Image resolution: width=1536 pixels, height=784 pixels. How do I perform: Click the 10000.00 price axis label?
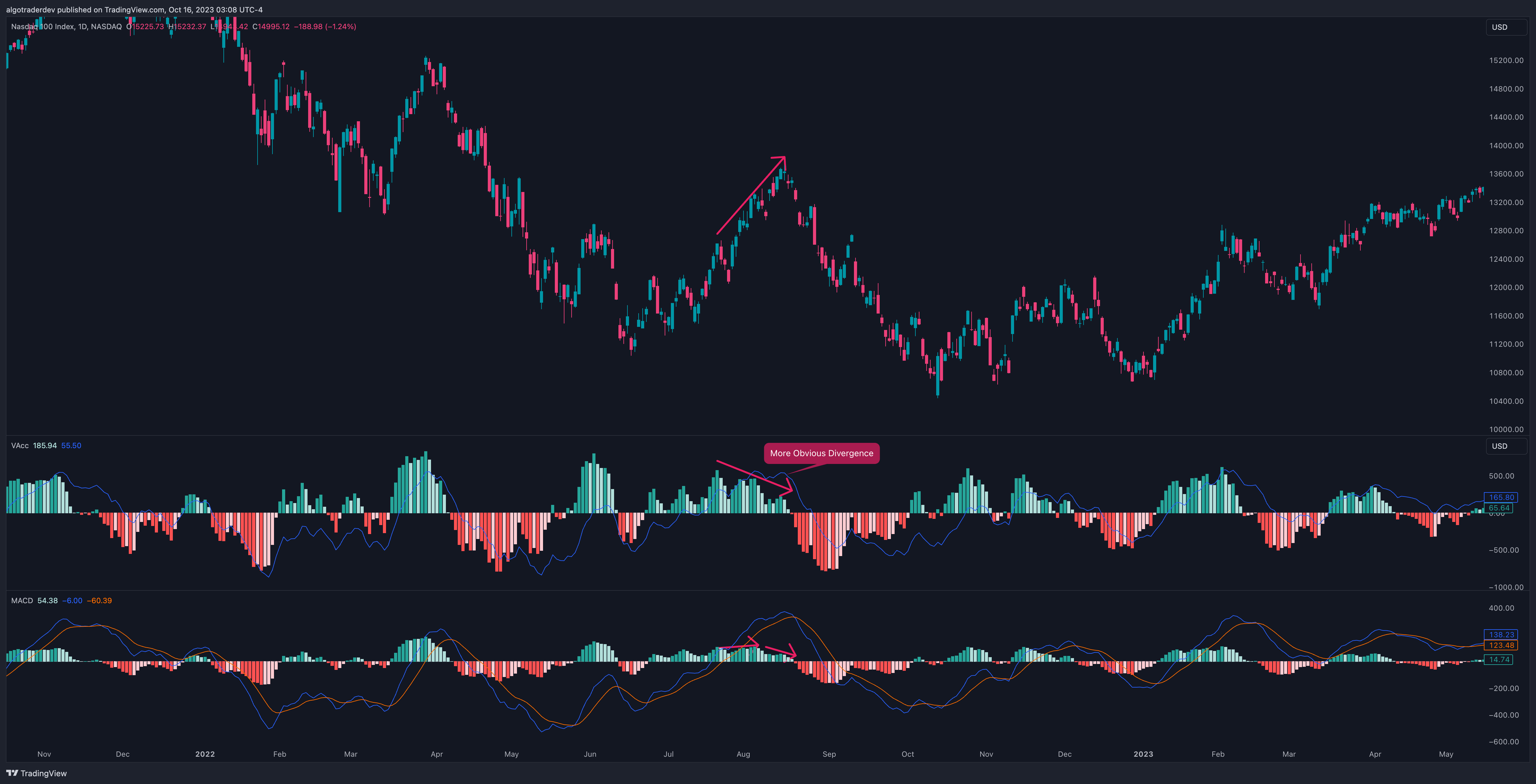pos(1506,430)
